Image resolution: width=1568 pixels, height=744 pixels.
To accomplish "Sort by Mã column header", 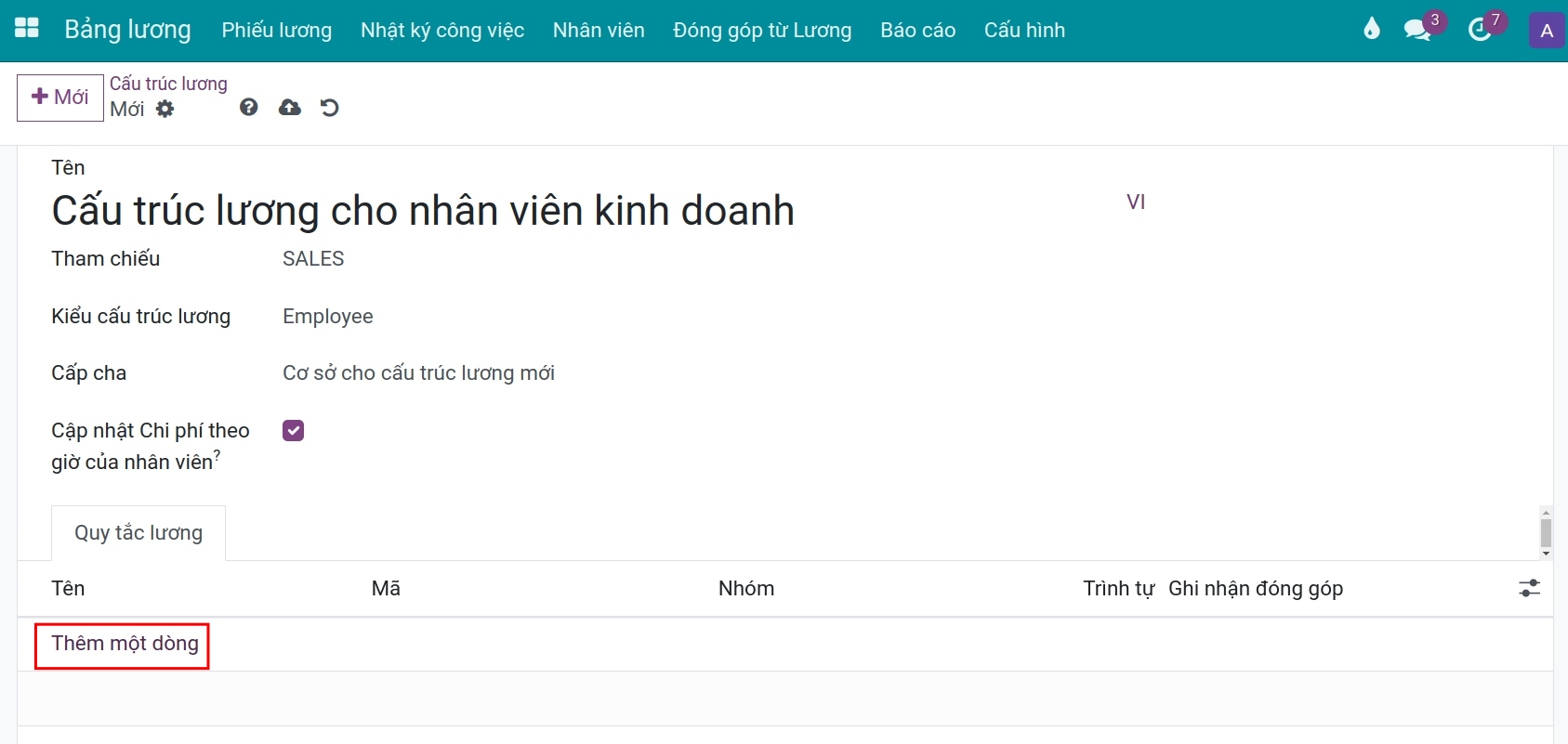I will pos(386,589).
